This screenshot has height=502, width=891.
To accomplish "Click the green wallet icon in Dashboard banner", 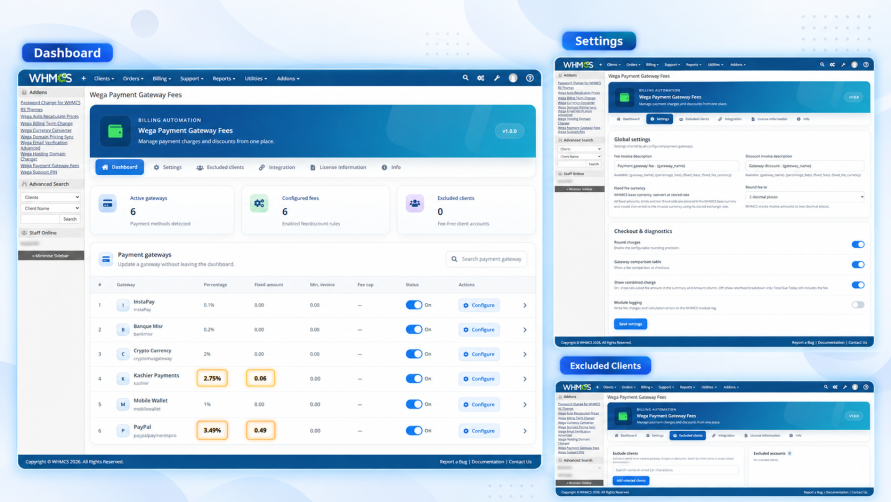I will 115,131.
